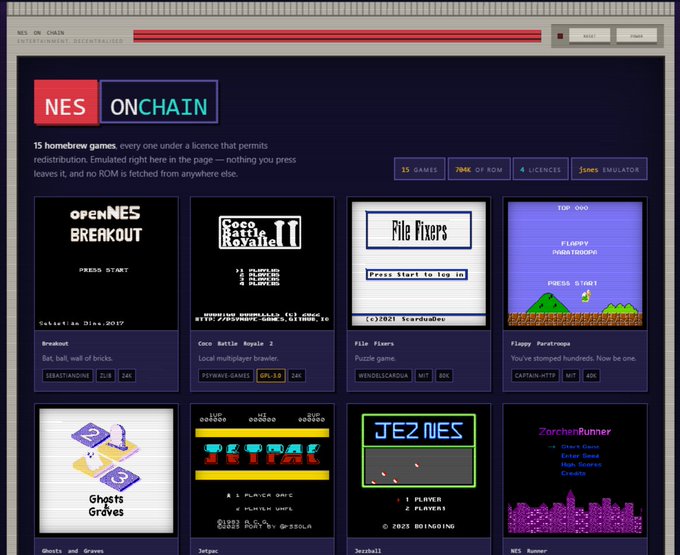
Task: Click the 'Breakout' card title
Action: point(55,343)
